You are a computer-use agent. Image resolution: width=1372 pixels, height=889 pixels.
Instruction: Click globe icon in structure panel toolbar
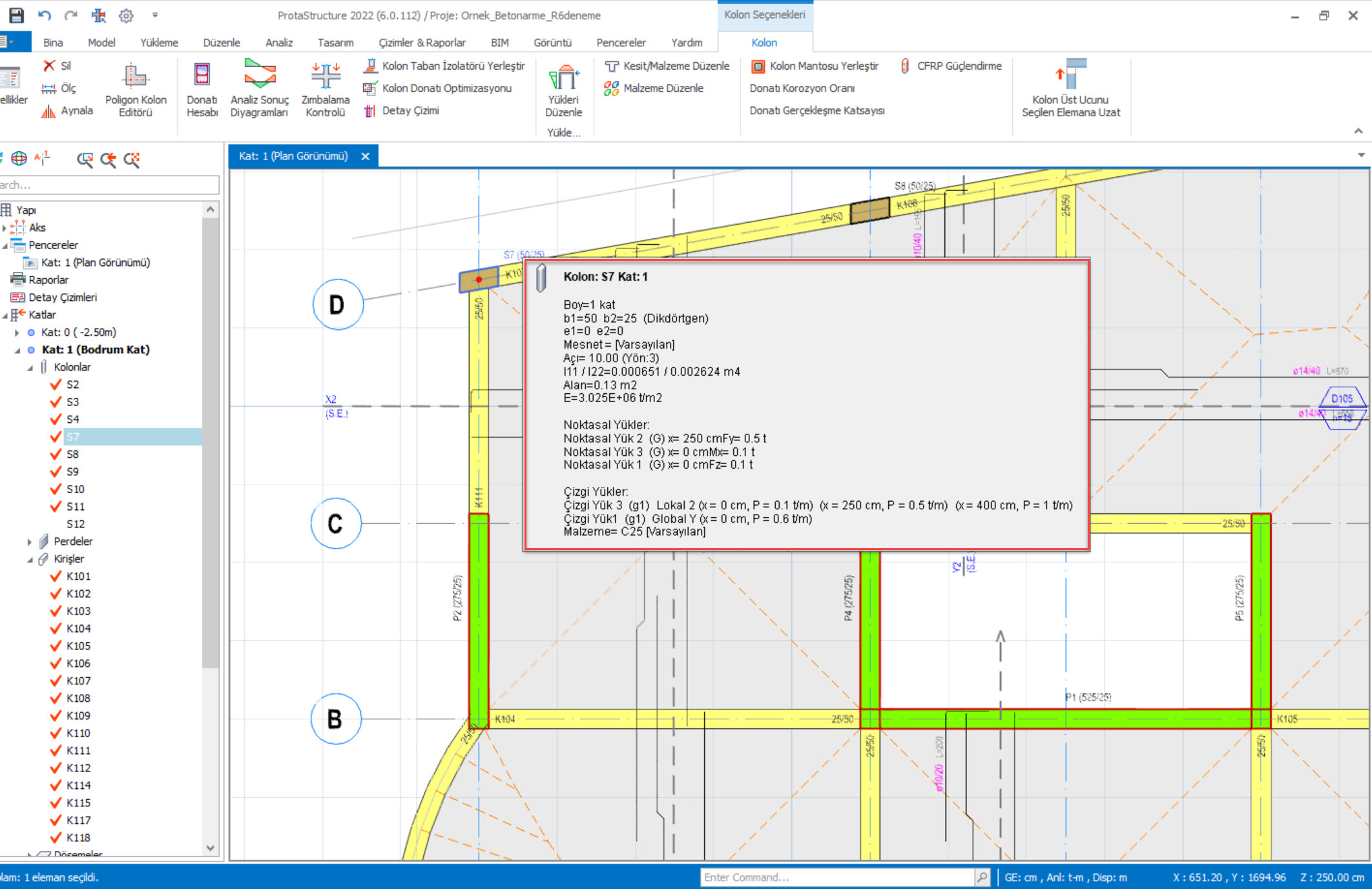coord(19,158)
